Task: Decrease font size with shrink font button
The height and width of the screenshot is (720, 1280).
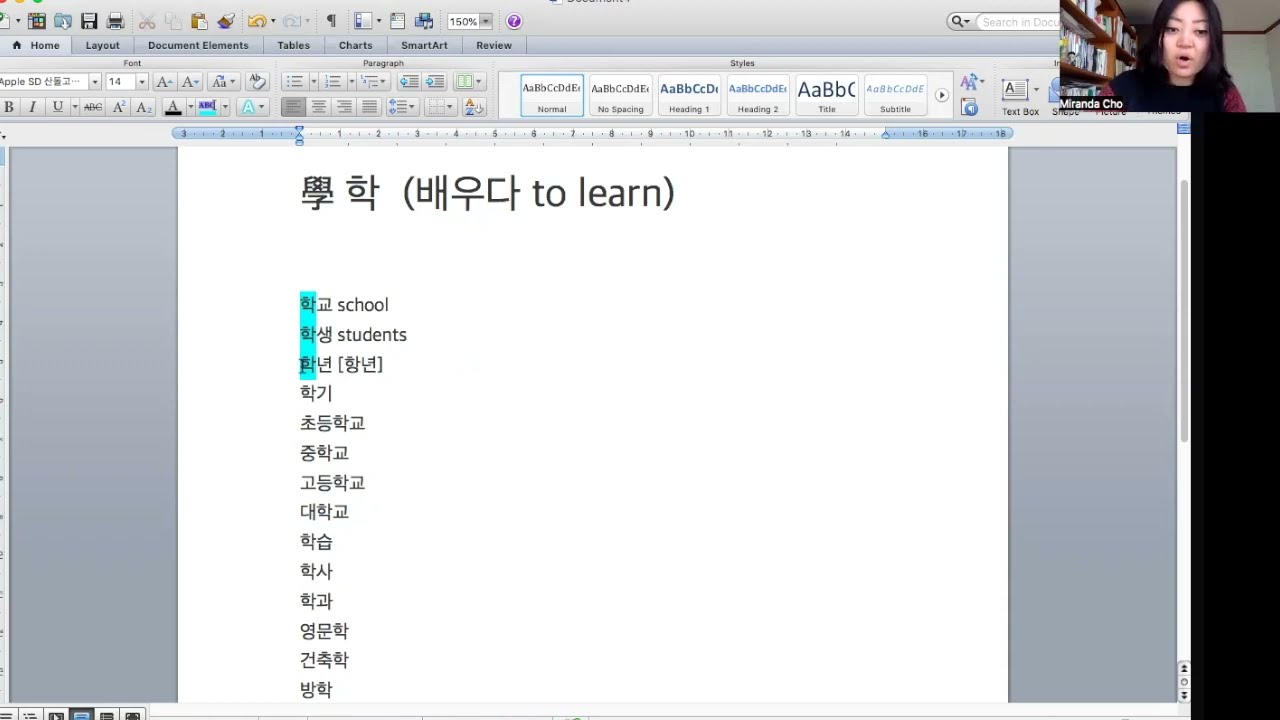Action: (x=190, y=82)
